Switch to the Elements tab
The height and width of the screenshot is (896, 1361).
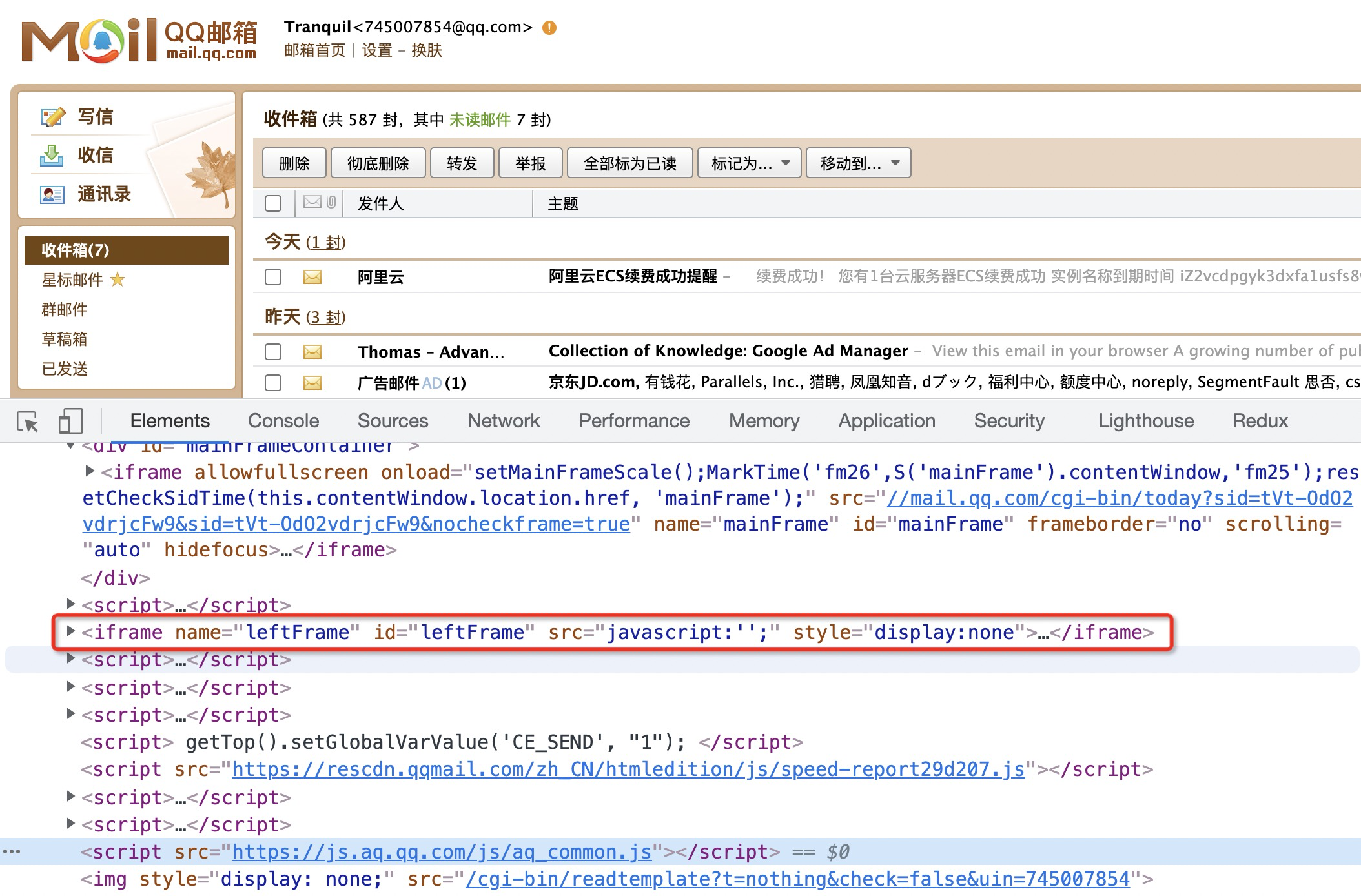pyautogui.click(x=170, y=421)
